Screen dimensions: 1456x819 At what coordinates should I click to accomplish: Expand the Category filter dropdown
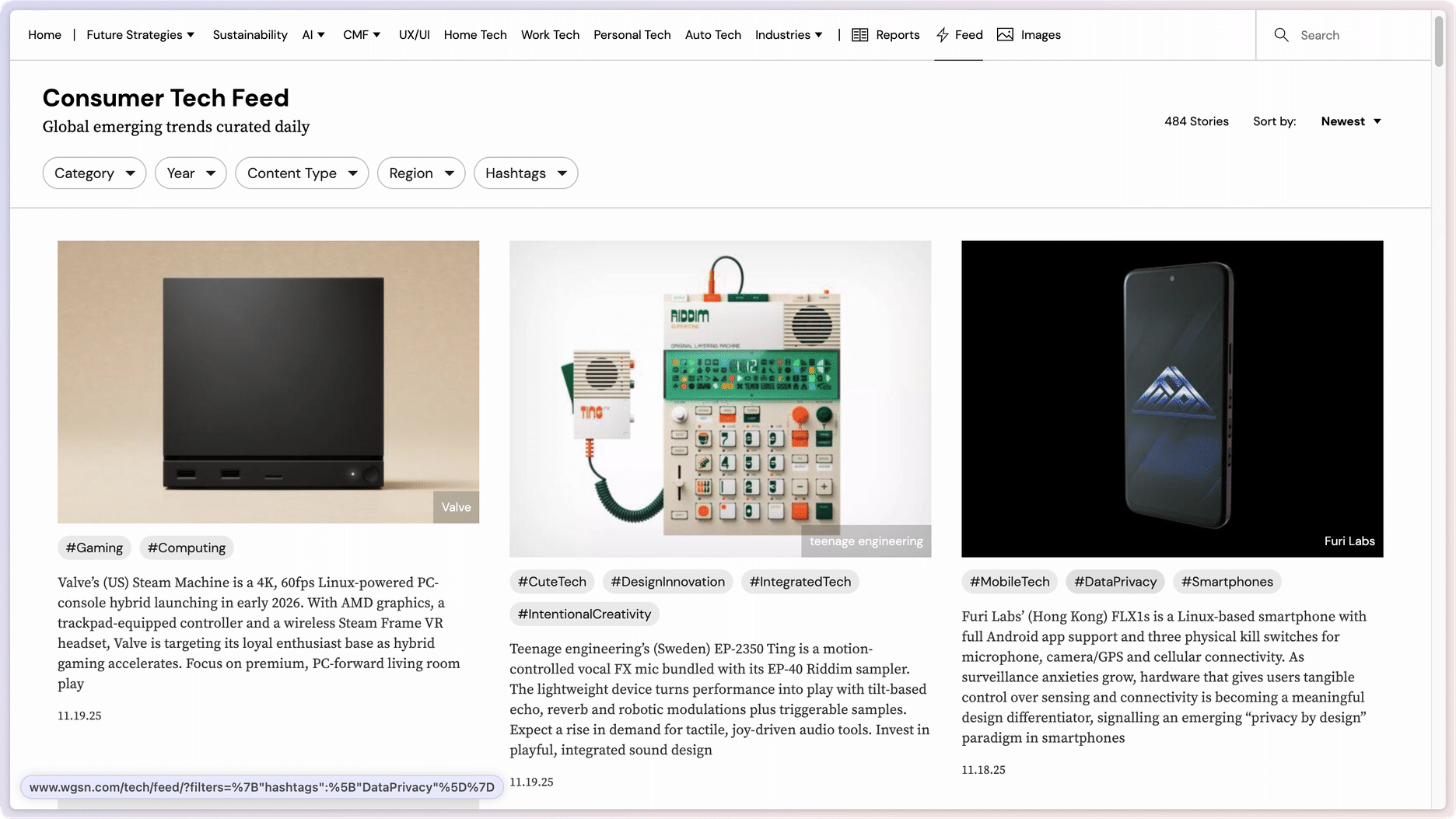tap(94, 173)
